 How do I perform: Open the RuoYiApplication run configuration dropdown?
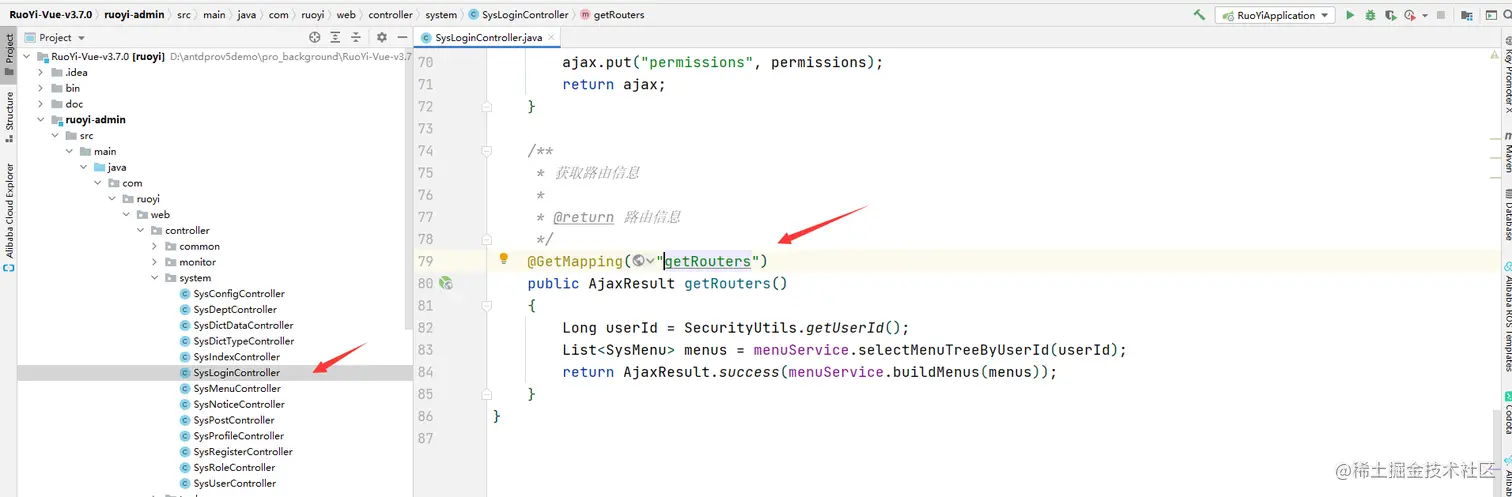click(1275, 15)
